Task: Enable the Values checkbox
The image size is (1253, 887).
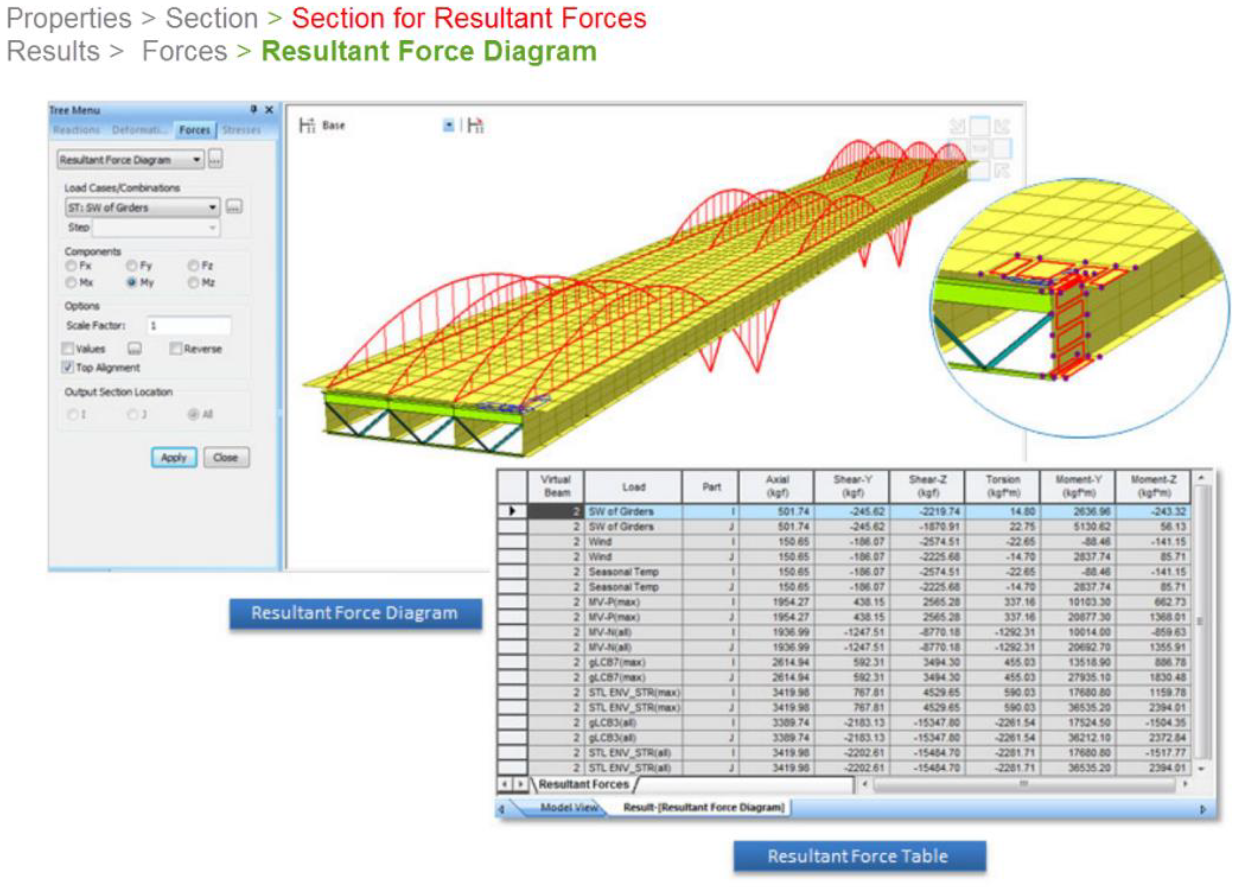Action: point(66,347)
